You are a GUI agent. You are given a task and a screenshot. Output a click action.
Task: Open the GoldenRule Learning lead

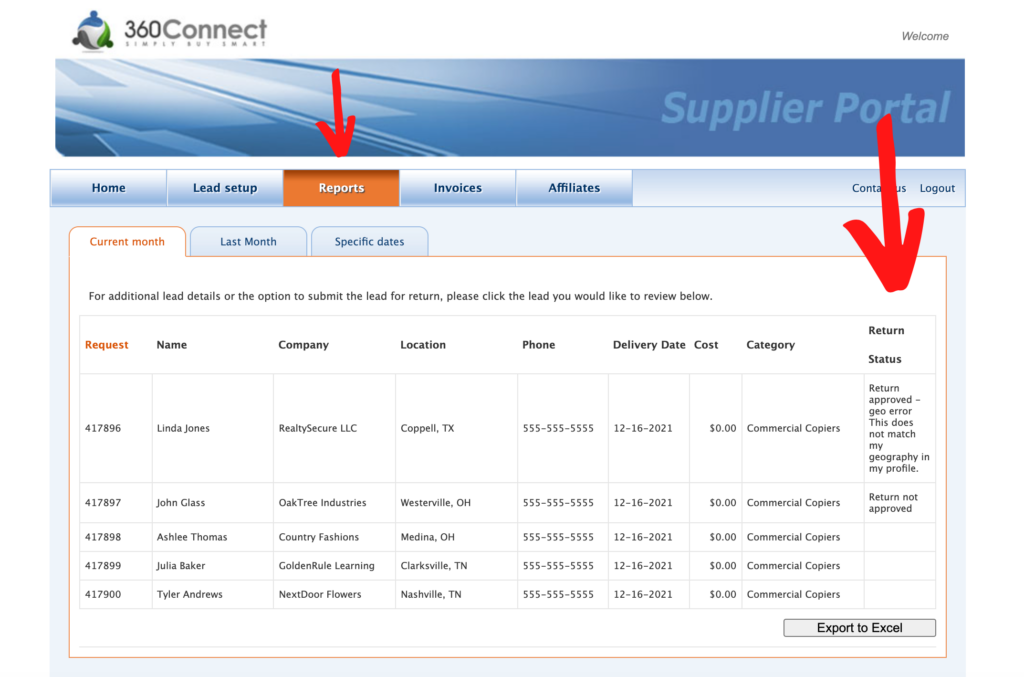click(326, 566)
